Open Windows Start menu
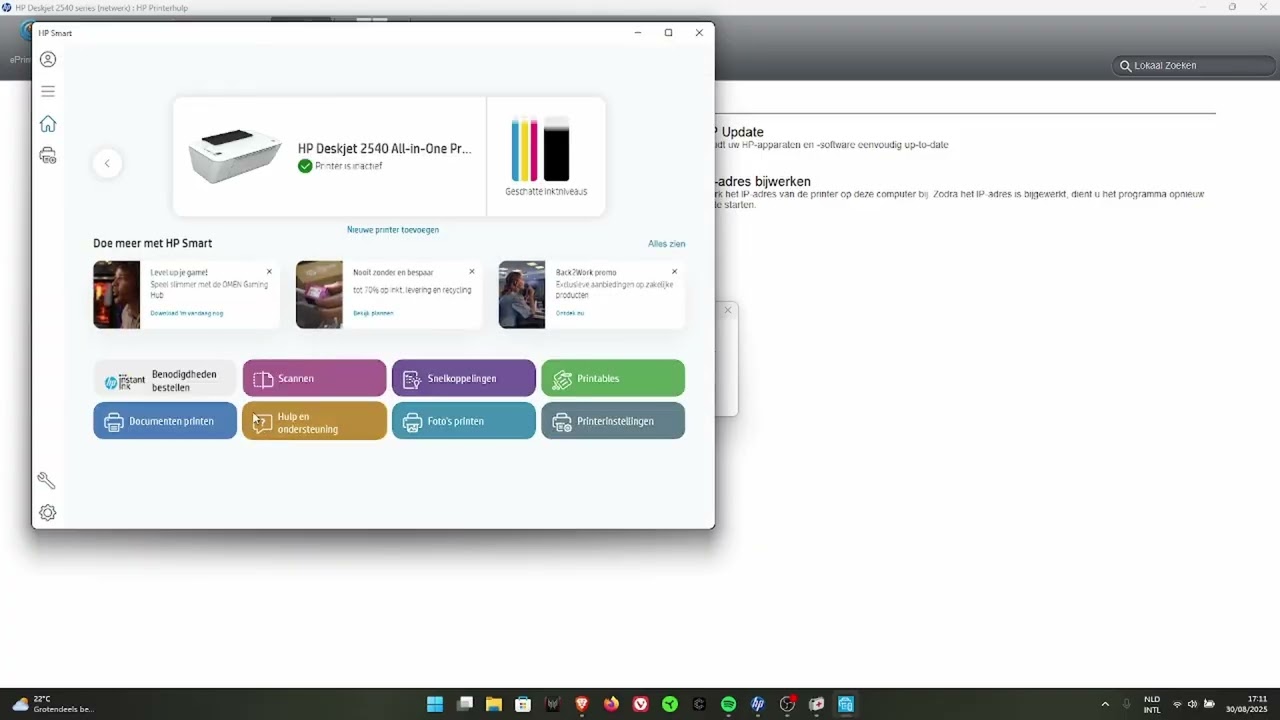This screenshot has height=720, width=1280. (435, 704)
